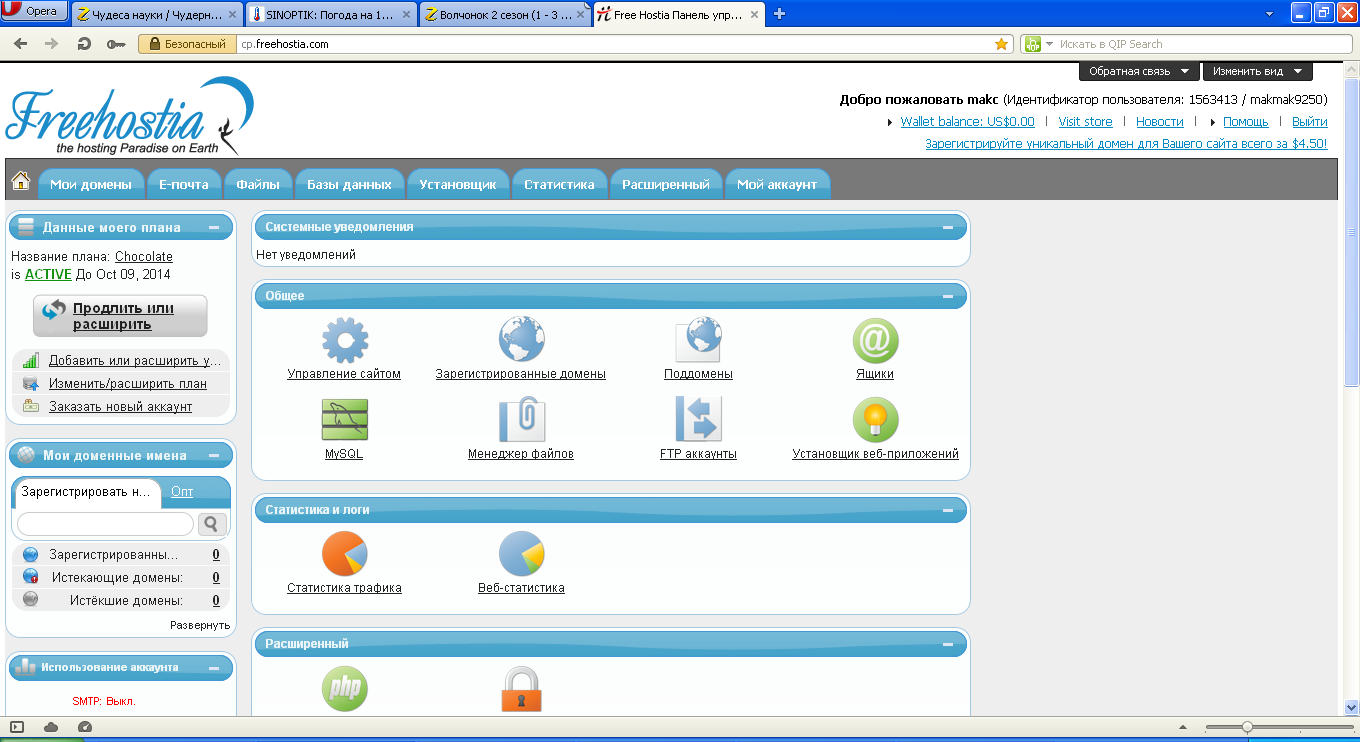Screen dimensions: 1360x742
Task: Click the Продлить или расширить button
Action: coord(120,316)
